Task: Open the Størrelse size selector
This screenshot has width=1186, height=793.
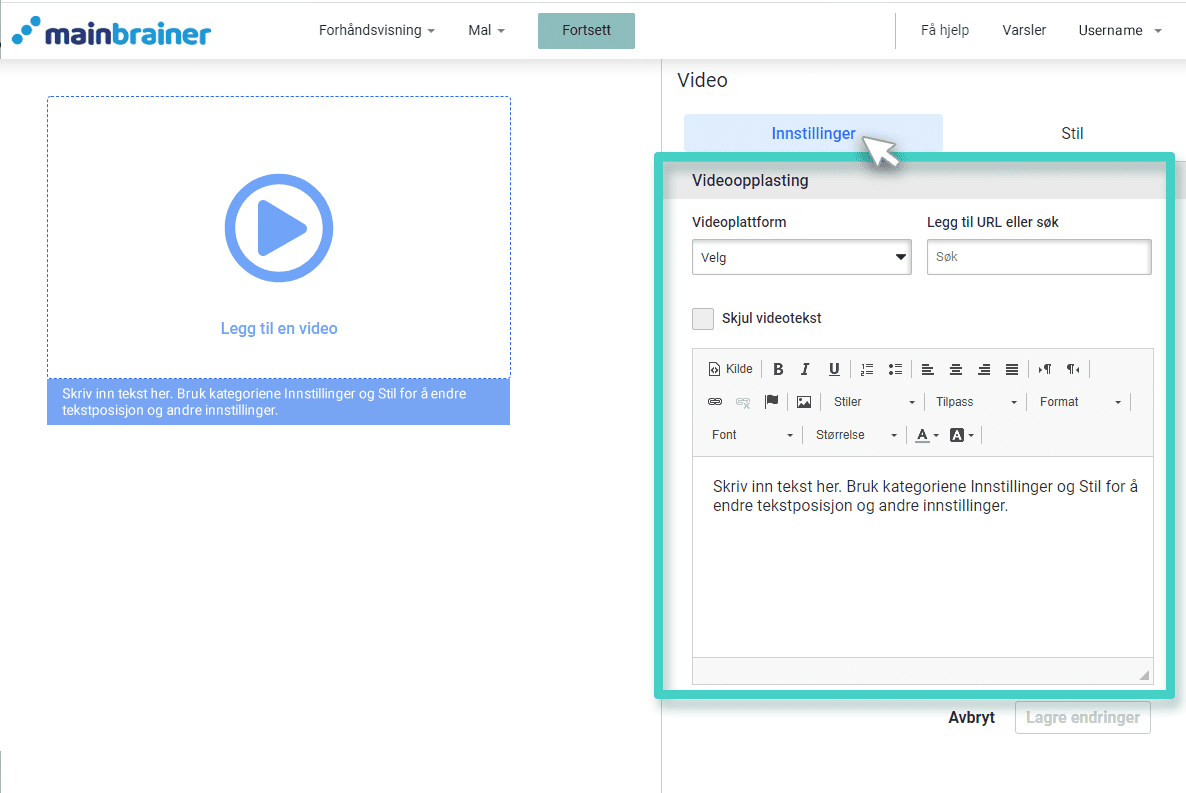Action: 855,434
